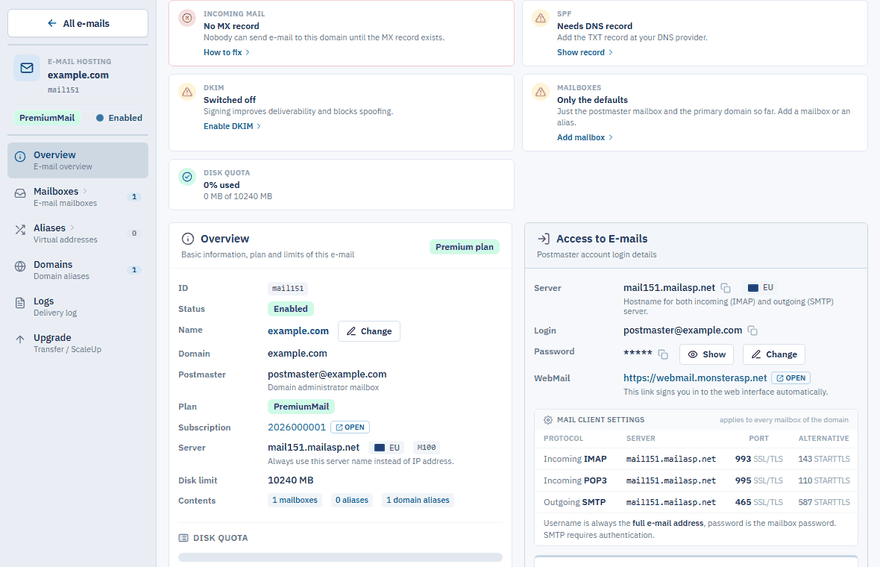This screenshot has height=567, width=880.
Task: Open the Mailboxes sidebar section
Action: (77, 196)
